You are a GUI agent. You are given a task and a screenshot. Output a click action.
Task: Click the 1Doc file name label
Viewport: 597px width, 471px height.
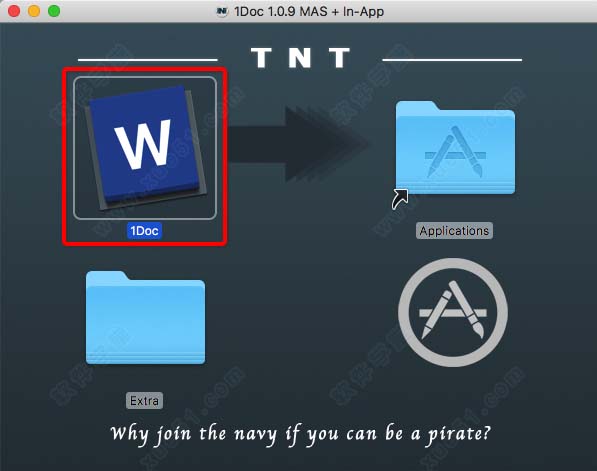pos(144,231)
